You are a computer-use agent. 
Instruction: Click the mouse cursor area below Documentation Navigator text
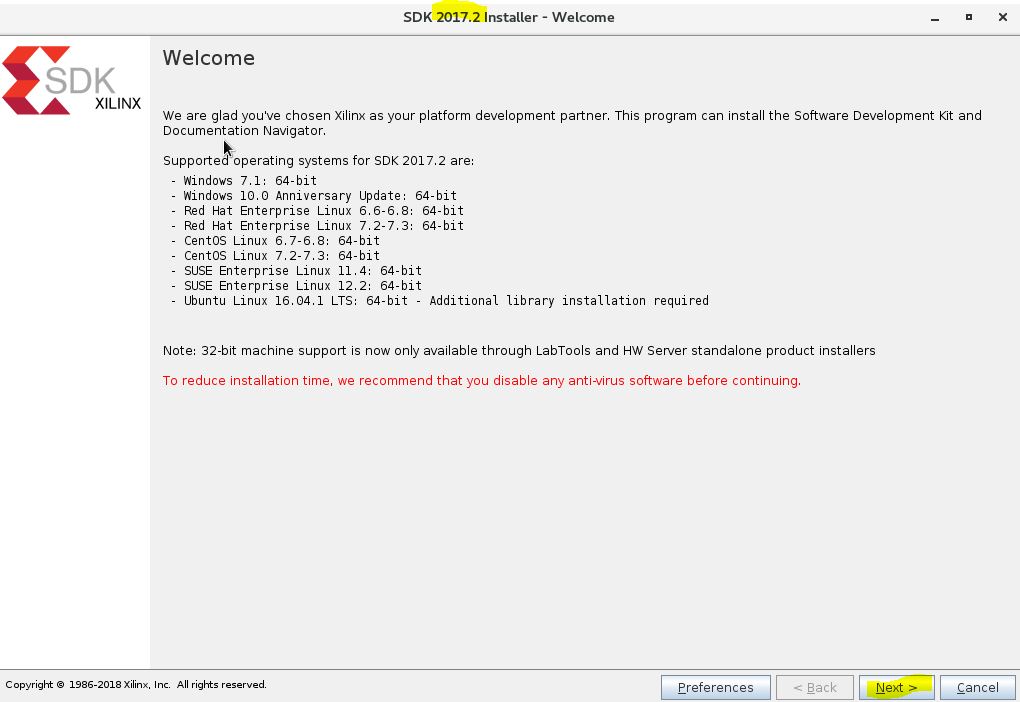tap(226, 148)
